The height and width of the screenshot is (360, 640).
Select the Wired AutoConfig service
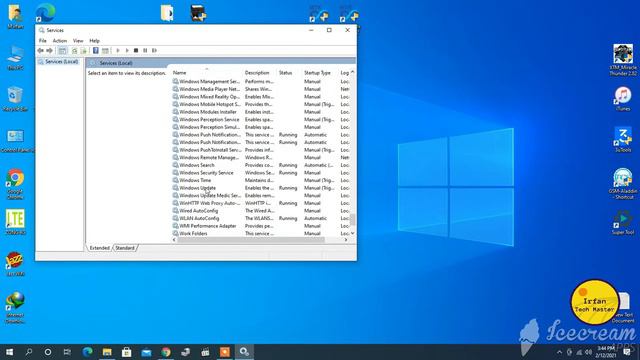click(x=261, y=211)
